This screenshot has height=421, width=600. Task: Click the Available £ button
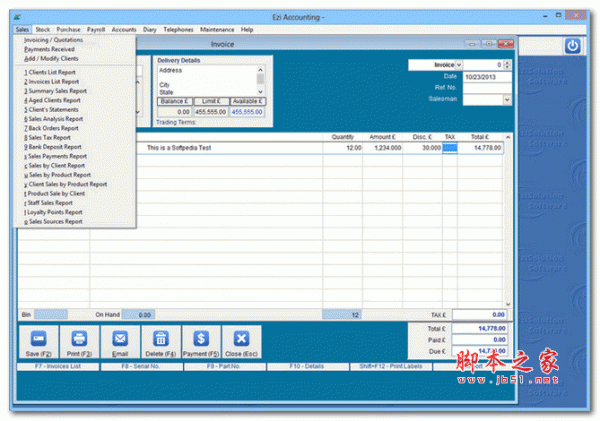(248, 101)
